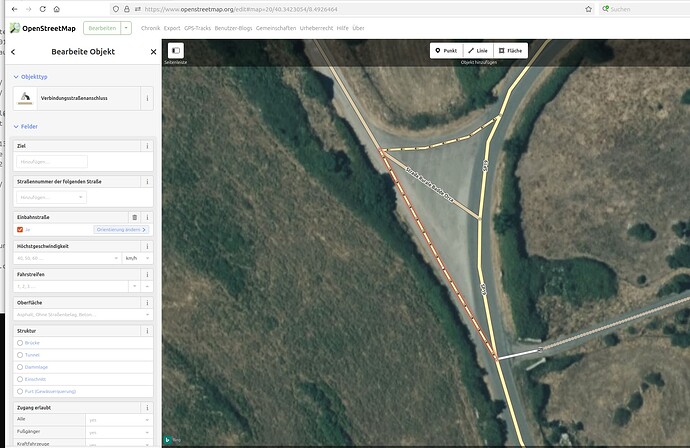Open info for the Ziel field

tap(147, 146)
